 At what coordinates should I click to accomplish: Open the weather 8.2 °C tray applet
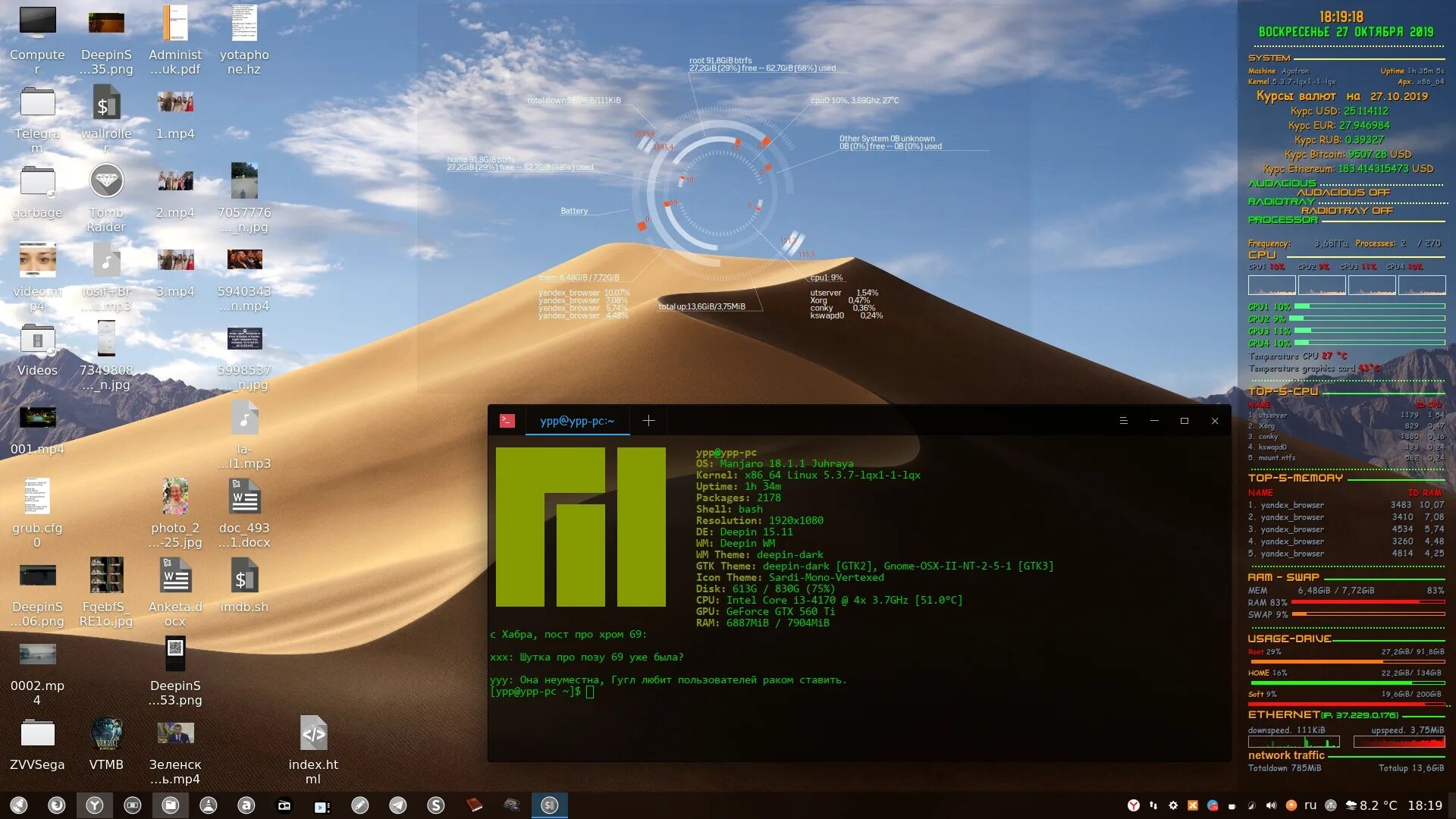1371,805
